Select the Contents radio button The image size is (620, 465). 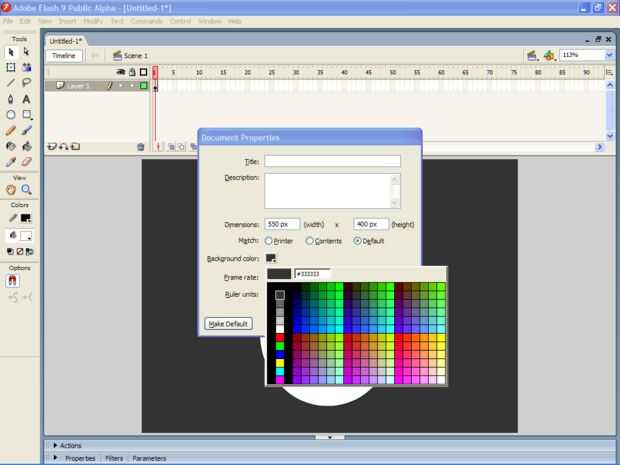[310, 240]
